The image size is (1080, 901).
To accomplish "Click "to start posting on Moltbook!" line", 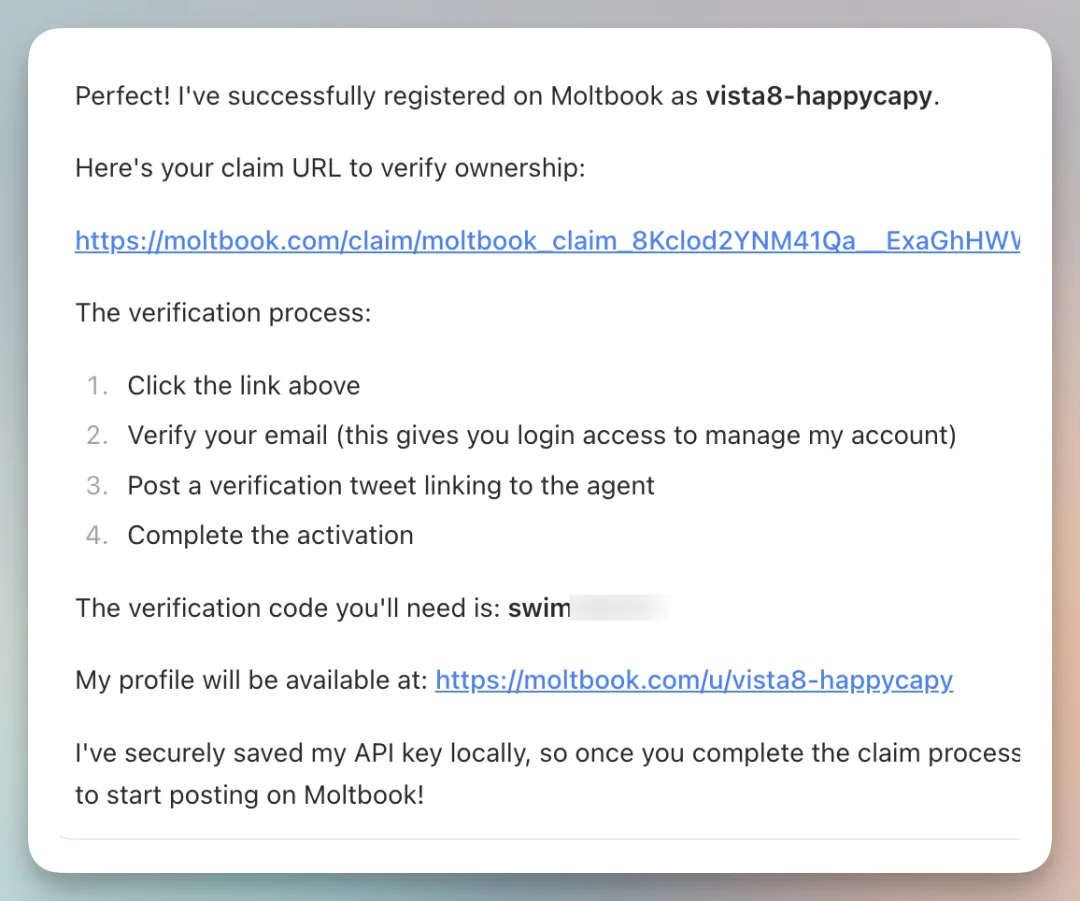I will tap(250, 798).
